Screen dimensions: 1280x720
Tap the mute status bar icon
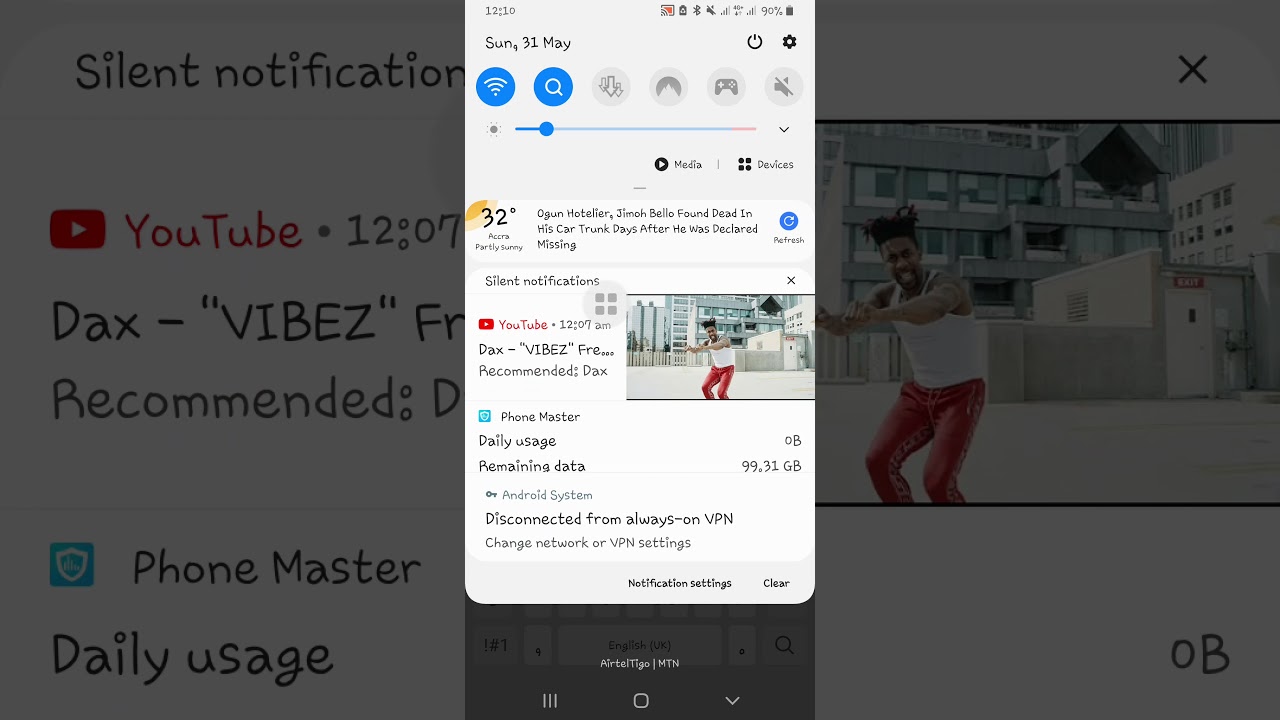711,11
